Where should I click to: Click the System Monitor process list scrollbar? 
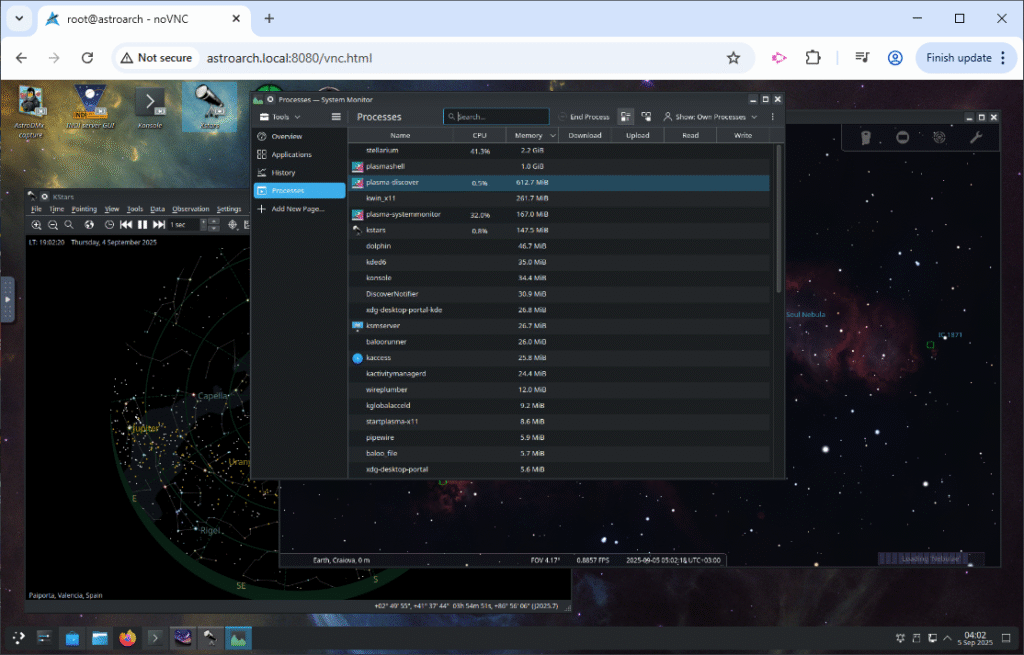(778, 219)
